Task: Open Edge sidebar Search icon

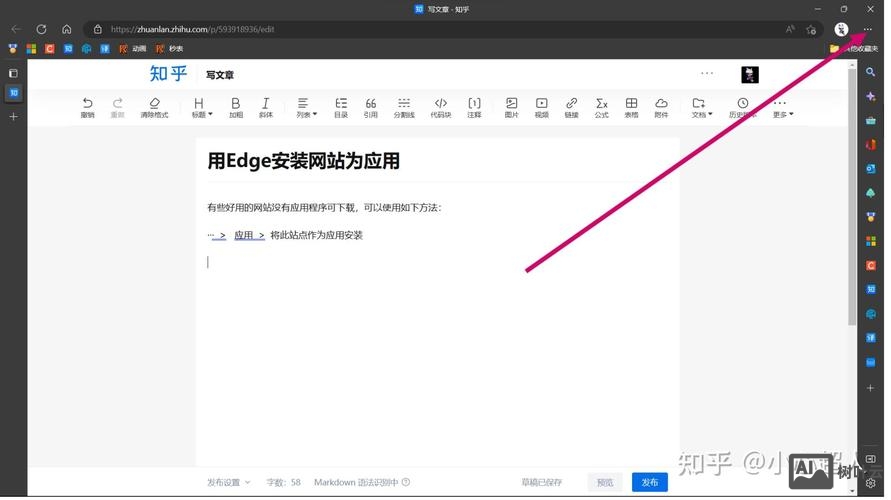Action: click(x=871, y=72)
